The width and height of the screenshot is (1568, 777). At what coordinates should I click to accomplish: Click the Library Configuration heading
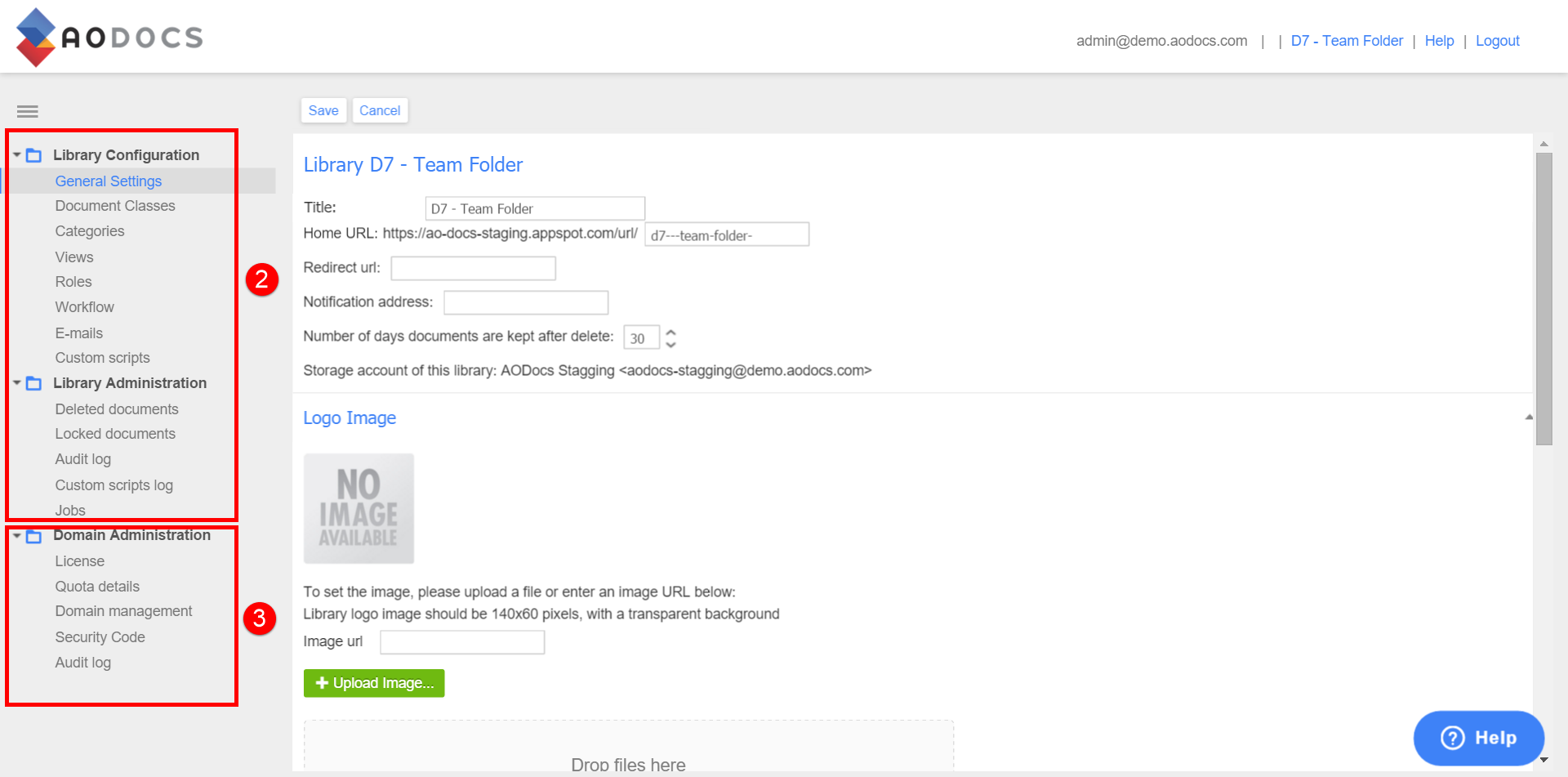[x=127, y=155]
